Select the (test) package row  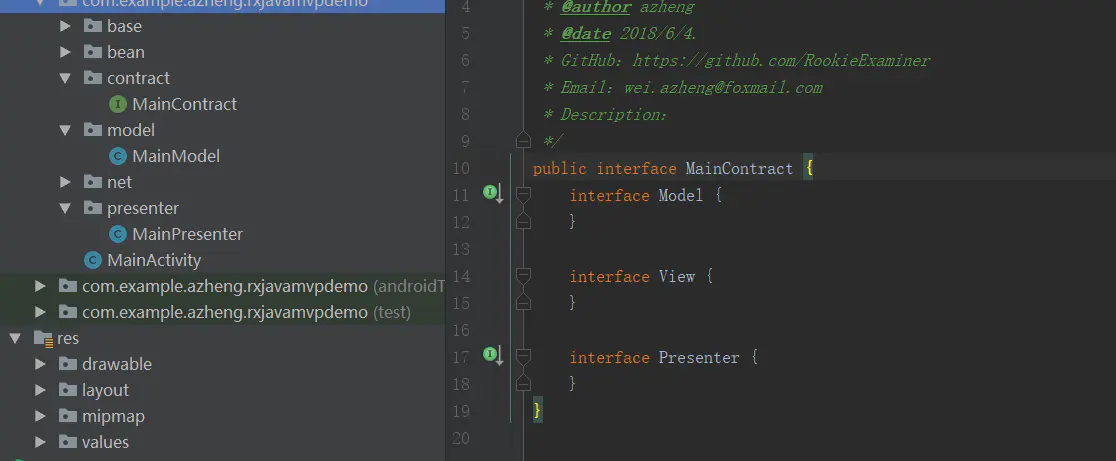coord(222,312)
